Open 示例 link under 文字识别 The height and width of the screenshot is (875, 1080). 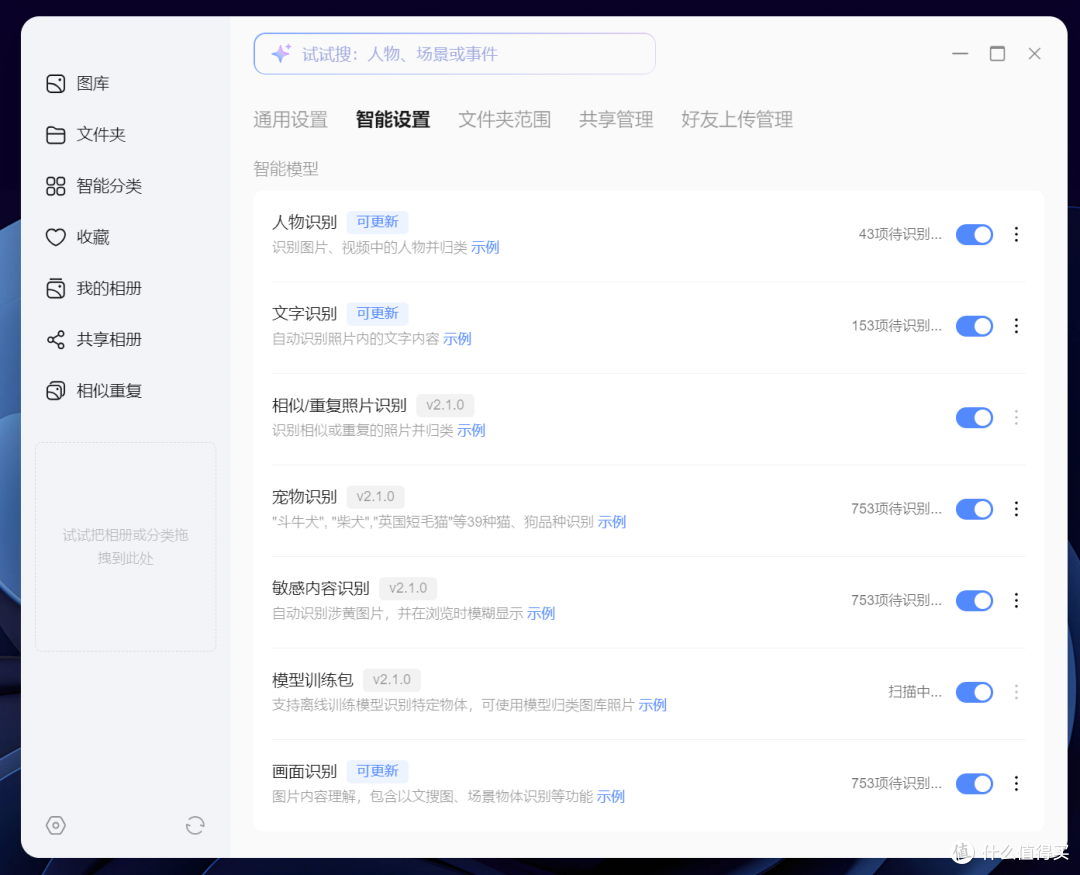[457, 339]
